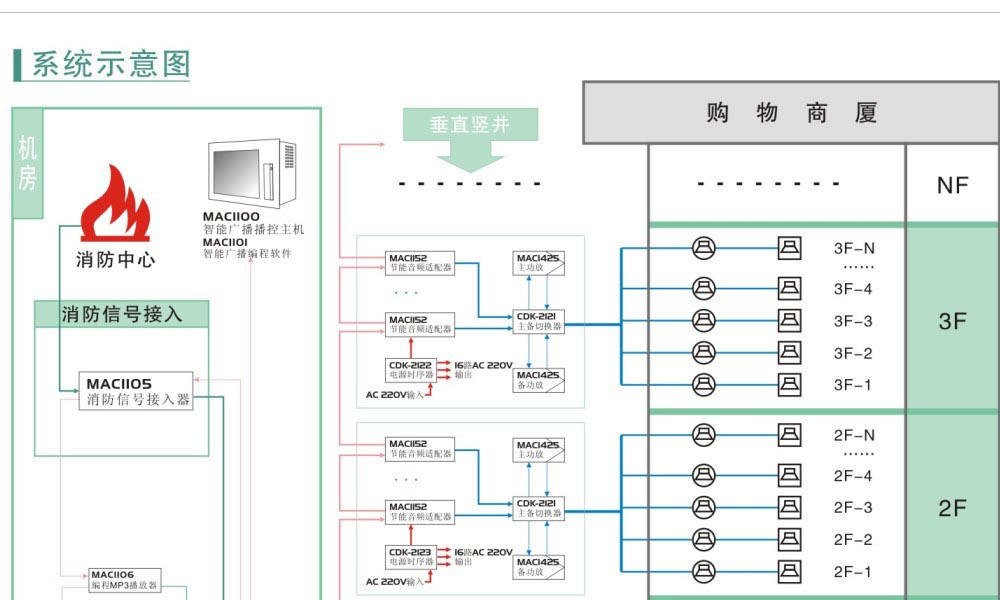Click the round speaker icon in row 3F-2

click(704, 352)
